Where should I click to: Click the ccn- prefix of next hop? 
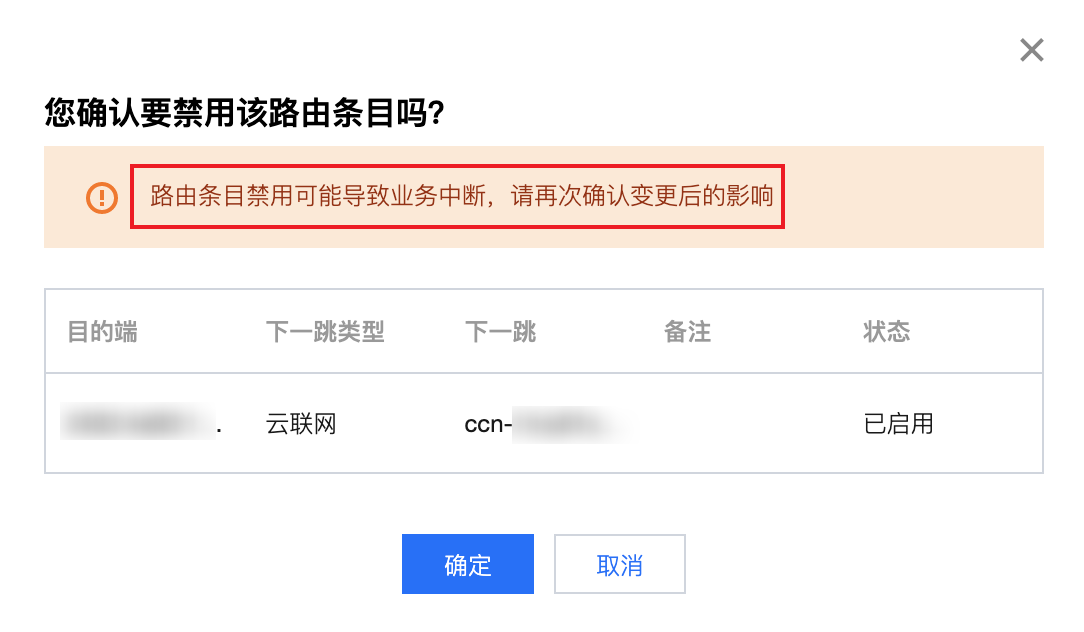[x=488, y=424]
